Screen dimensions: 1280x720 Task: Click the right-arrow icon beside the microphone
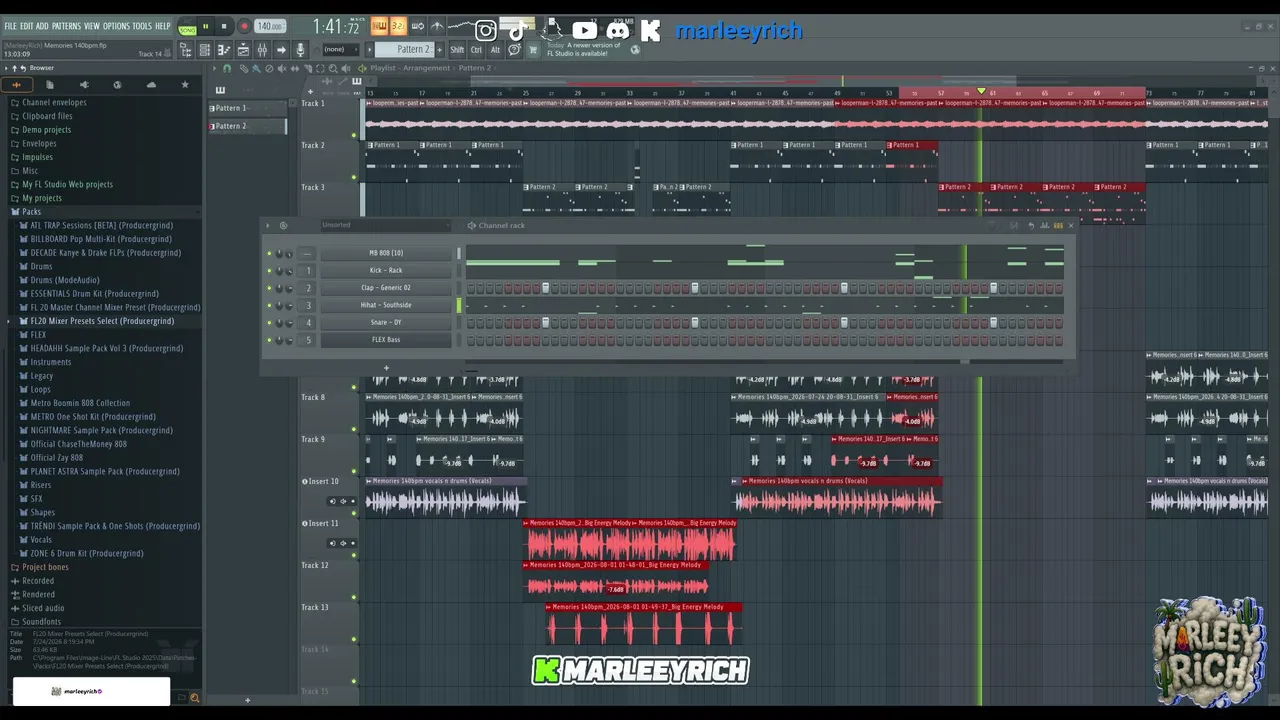coord(281,50)
